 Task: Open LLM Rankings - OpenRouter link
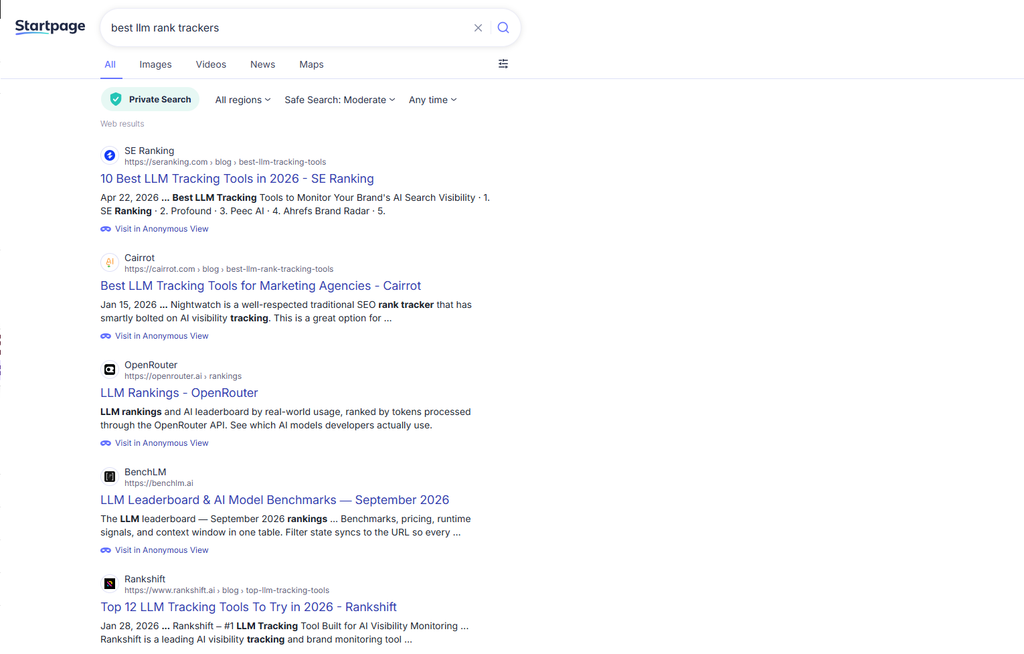(x=179, y=393)
